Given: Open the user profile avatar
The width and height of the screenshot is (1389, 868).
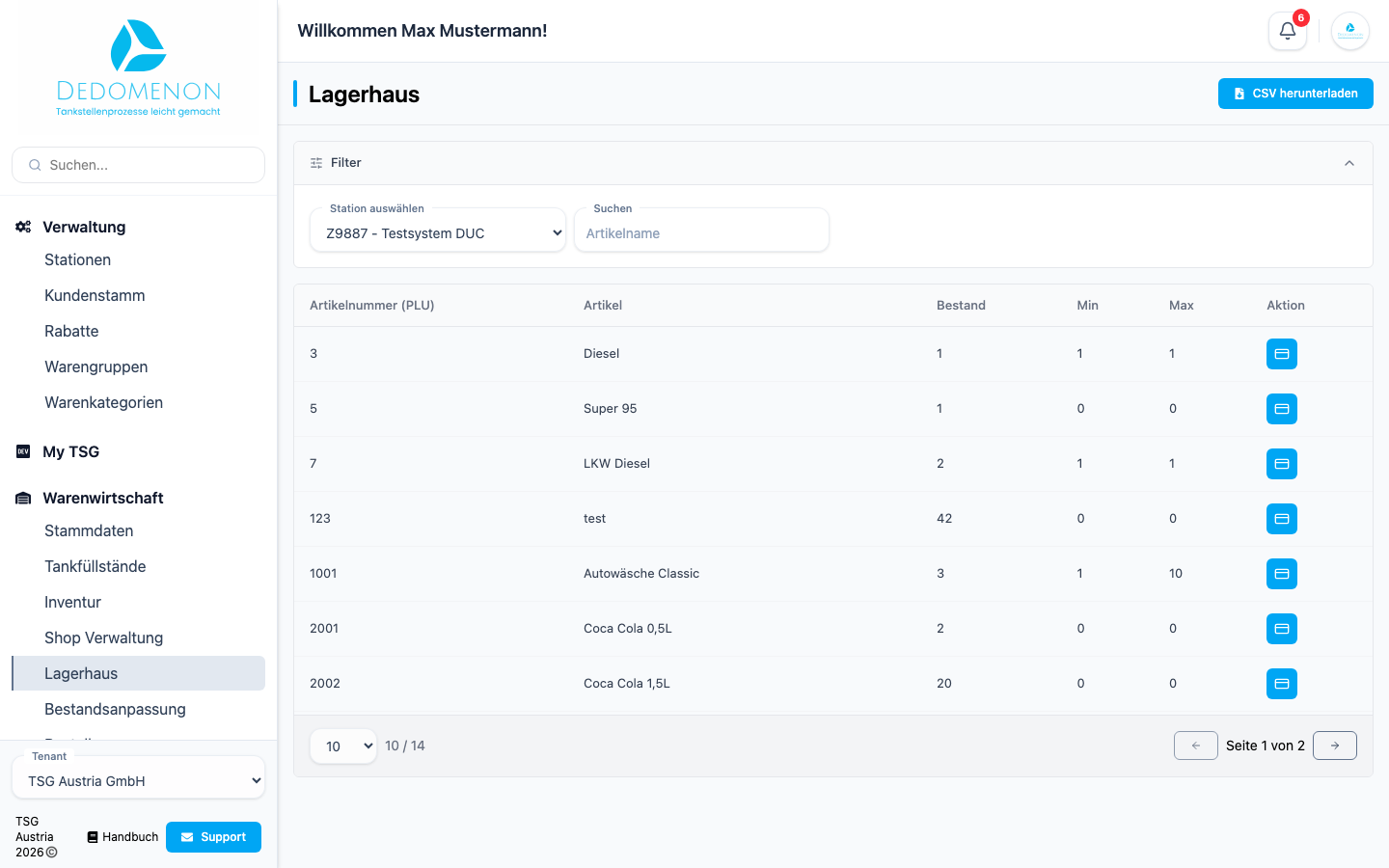Looking at the screenshot, I should [x=1350, y=31].
